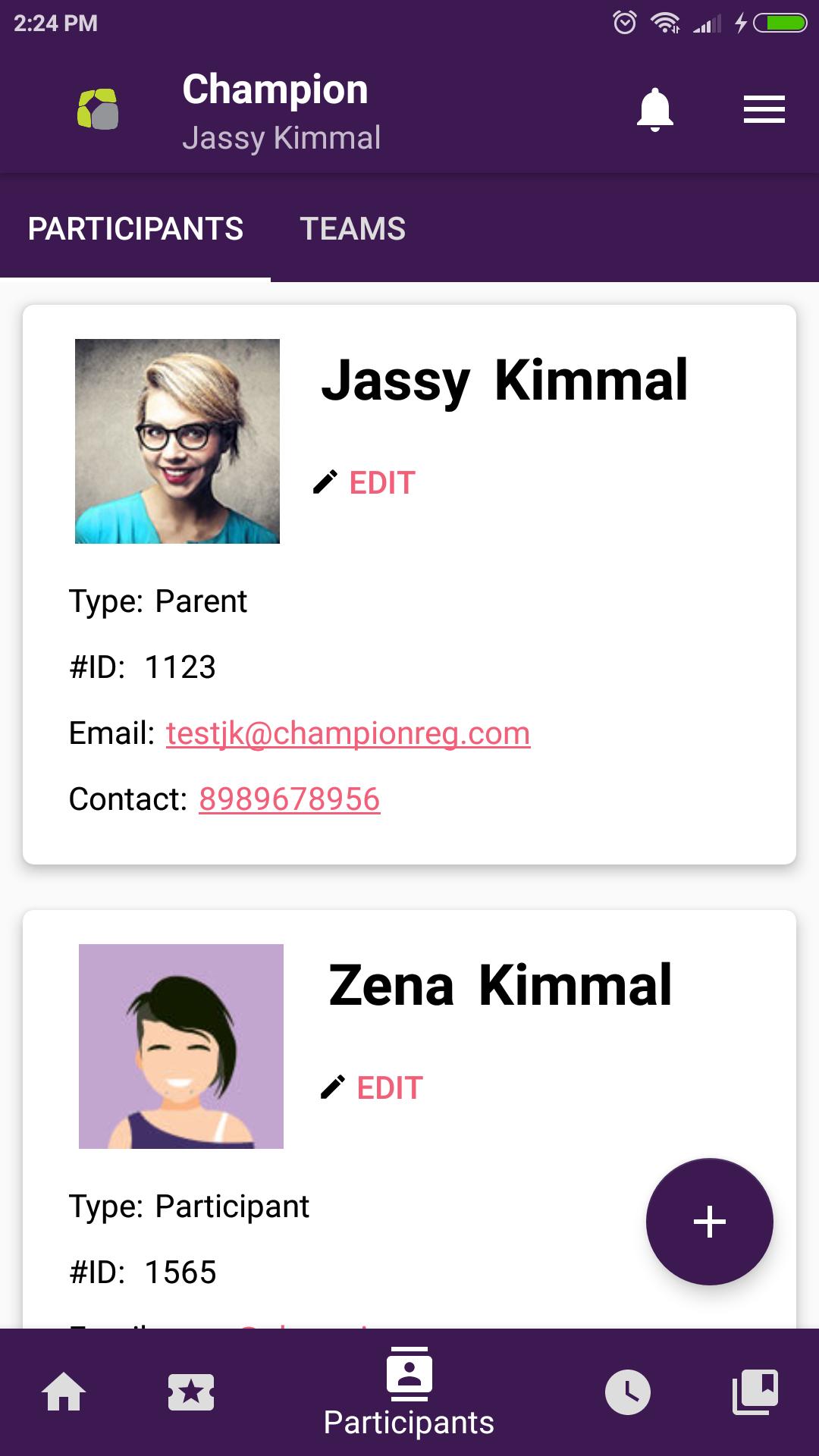The image size is (819, 1456).
Task: Edit Jassy Kimmal's profile
Action: (382, 483)
